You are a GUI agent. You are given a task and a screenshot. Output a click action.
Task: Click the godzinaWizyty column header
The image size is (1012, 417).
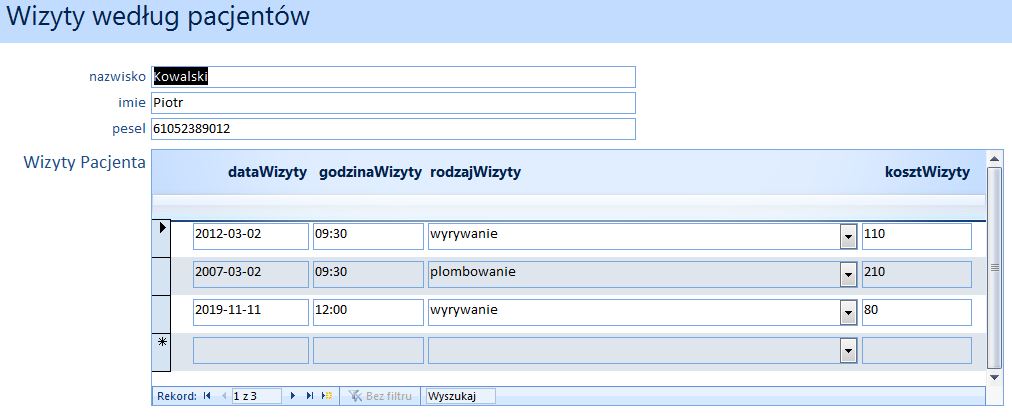370,172
